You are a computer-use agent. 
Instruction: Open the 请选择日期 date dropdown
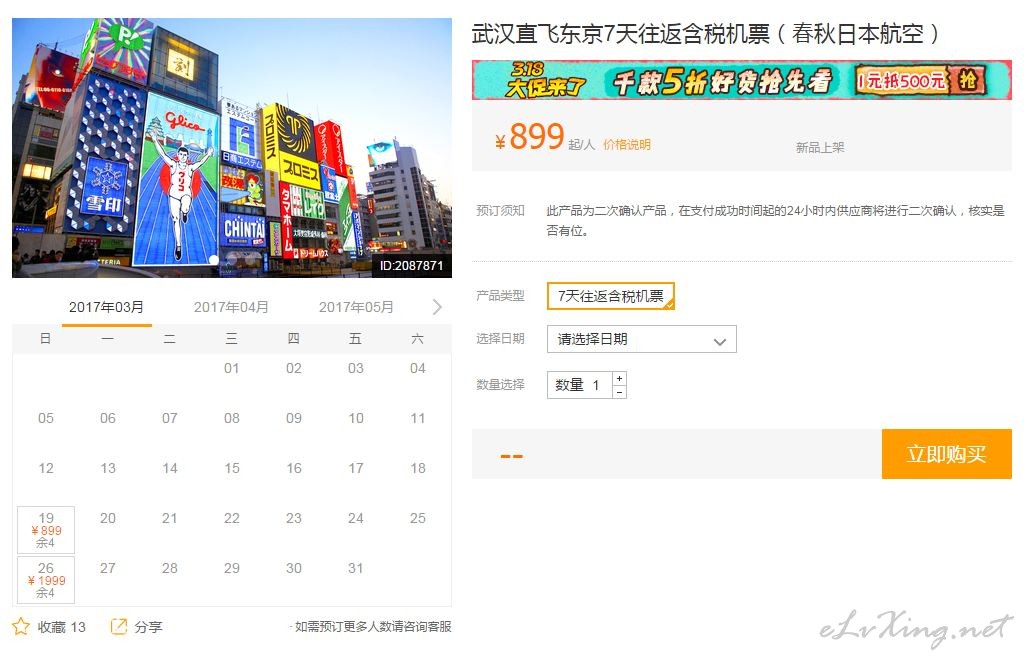[642, 339]
